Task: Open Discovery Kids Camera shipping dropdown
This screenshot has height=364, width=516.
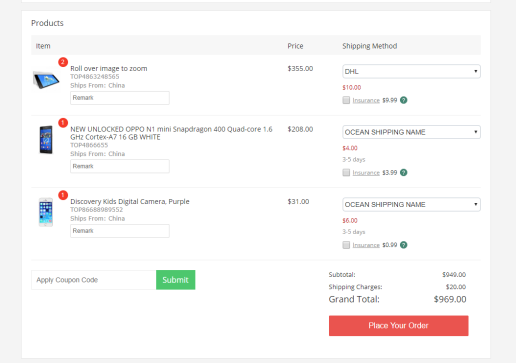Action: coord(411,204)
